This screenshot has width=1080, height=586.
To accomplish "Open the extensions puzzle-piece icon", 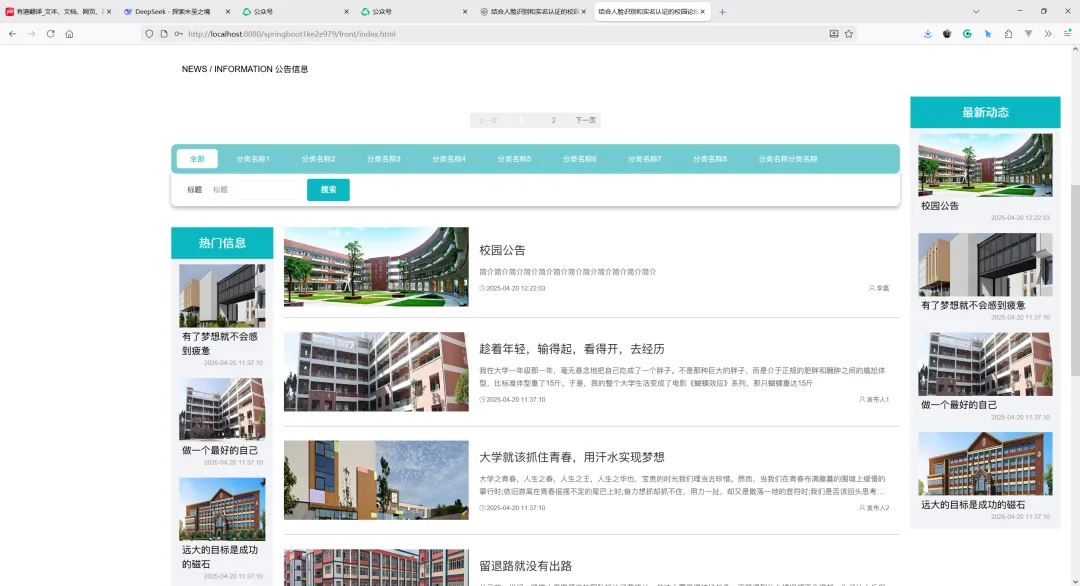I will click(1008, 34).
